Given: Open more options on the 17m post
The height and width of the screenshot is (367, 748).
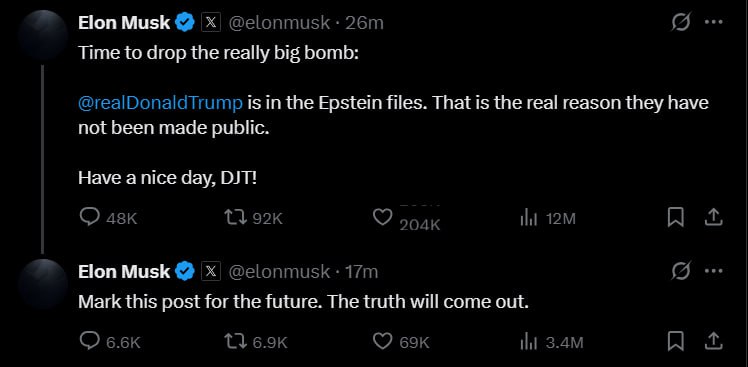Looking at the screenshot, I should pyautogui.click(x=714, y=271).
